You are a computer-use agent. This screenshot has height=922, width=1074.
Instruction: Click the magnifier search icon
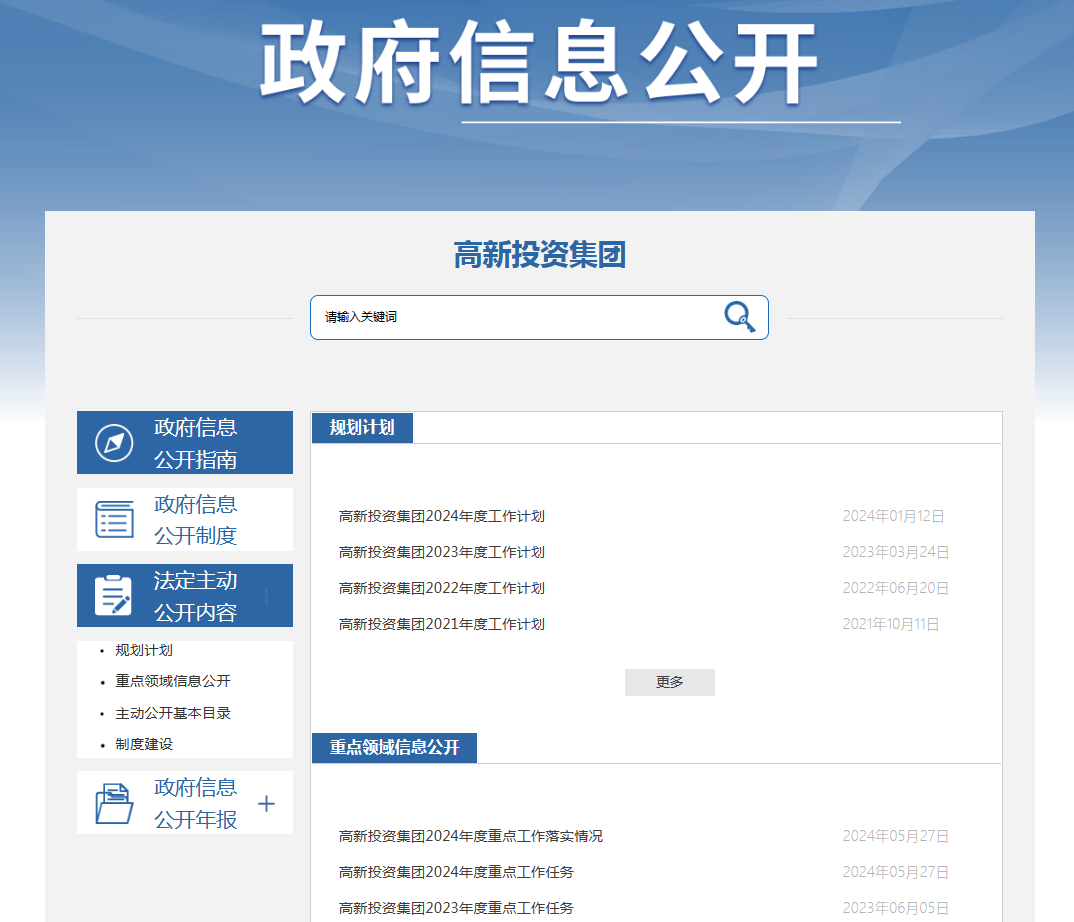[739, 317]
